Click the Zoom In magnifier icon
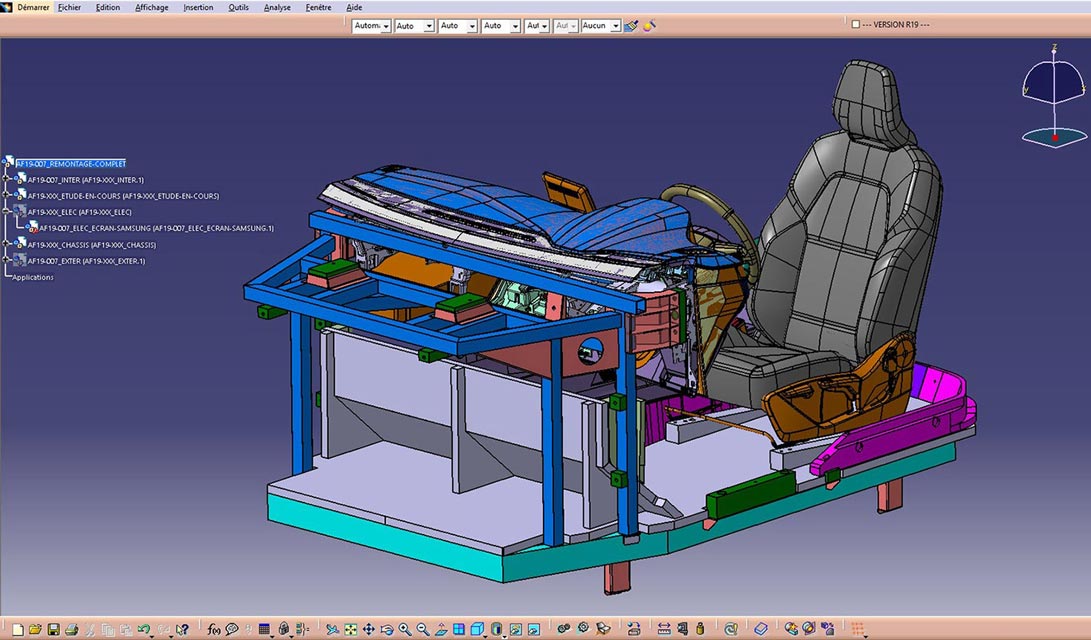 coord(405,629)
